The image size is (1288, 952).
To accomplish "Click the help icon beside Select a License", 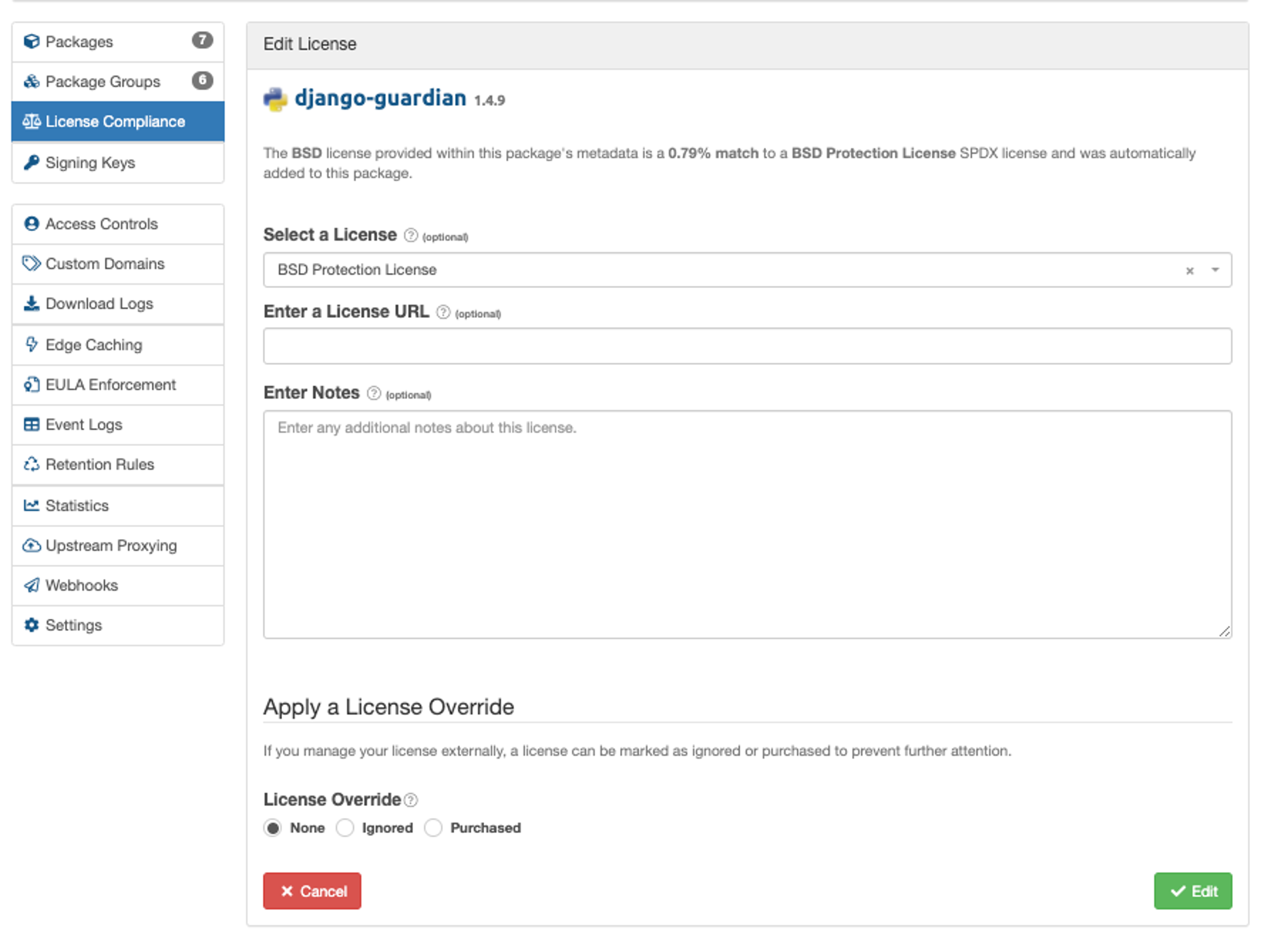I will click(410, 235).
